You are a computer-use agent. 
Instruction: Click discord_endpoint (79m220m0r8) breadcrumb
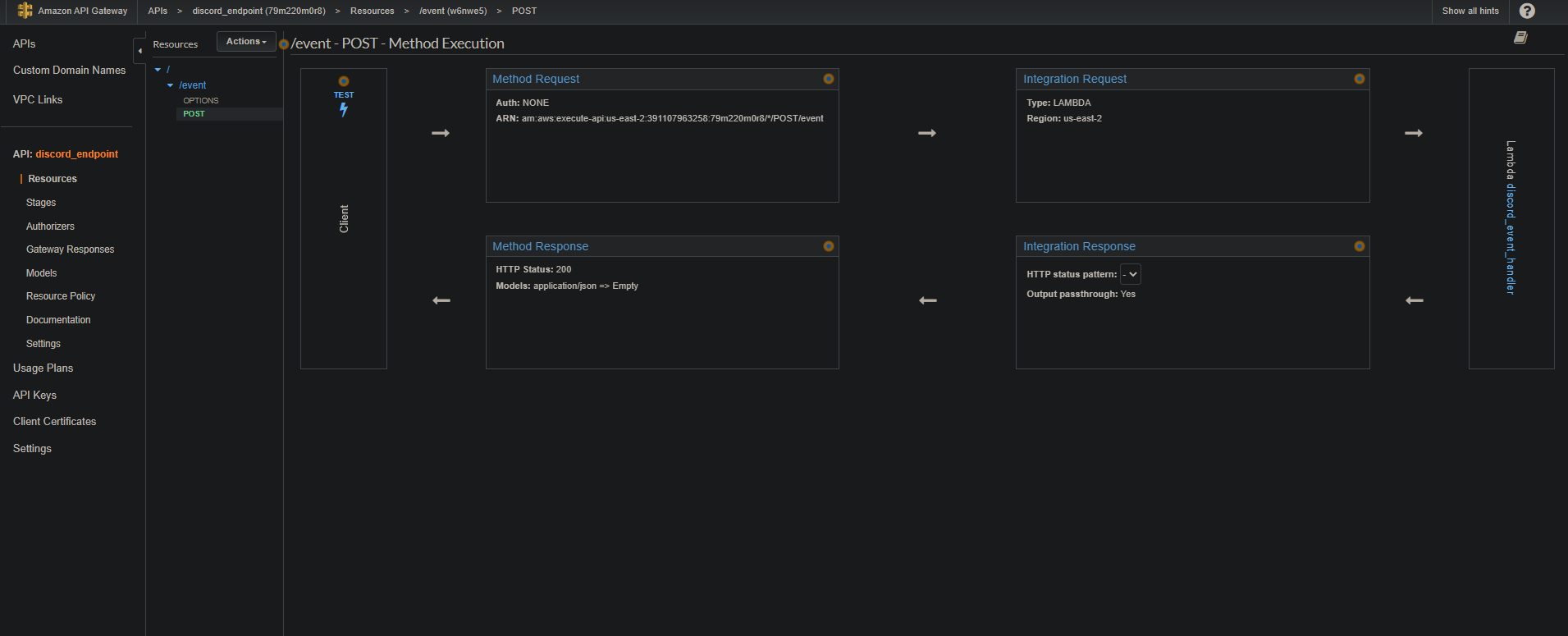(x=259, y=11)
